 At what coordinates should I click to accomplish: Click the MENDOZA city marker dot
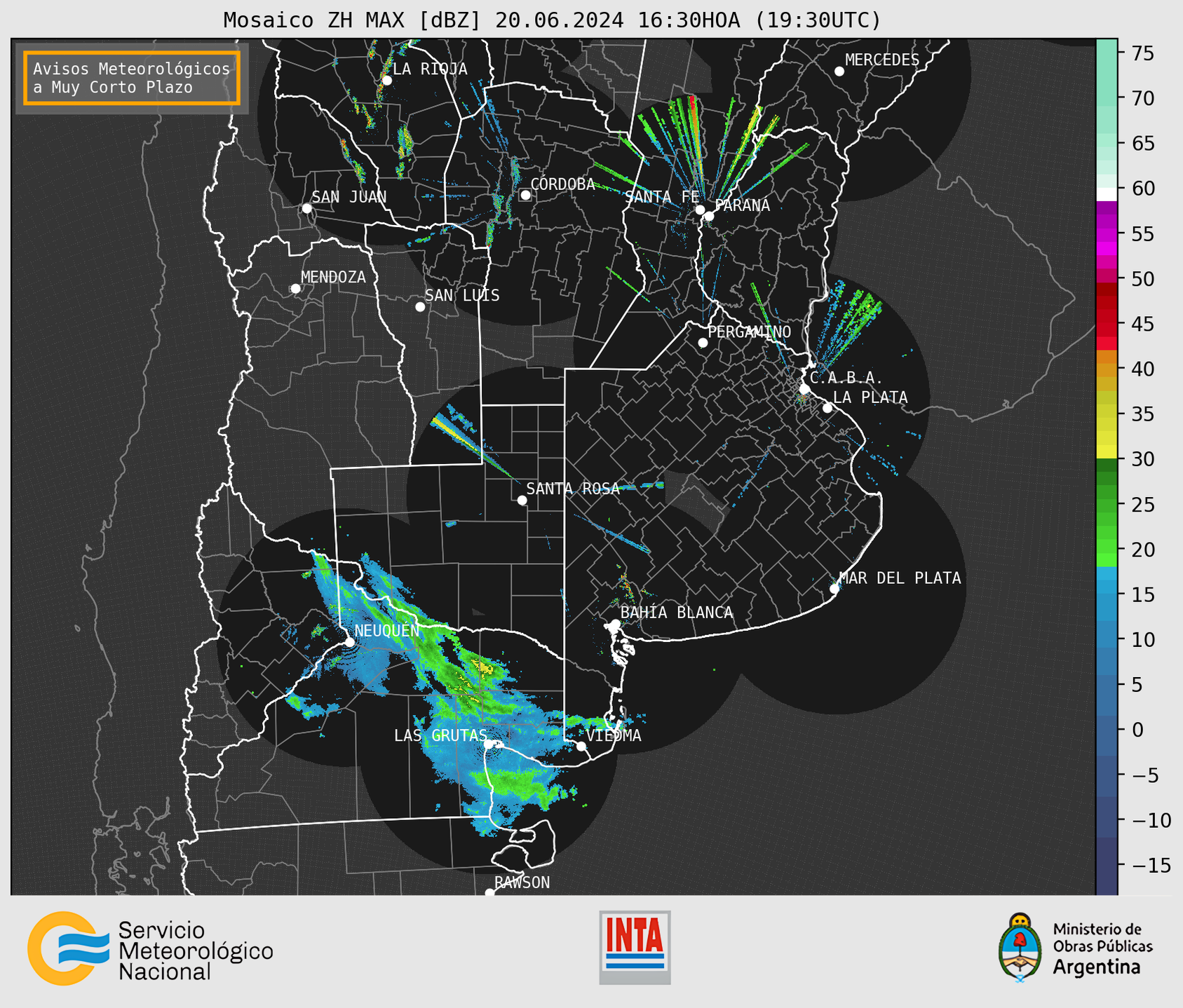(x=295, y=289)
